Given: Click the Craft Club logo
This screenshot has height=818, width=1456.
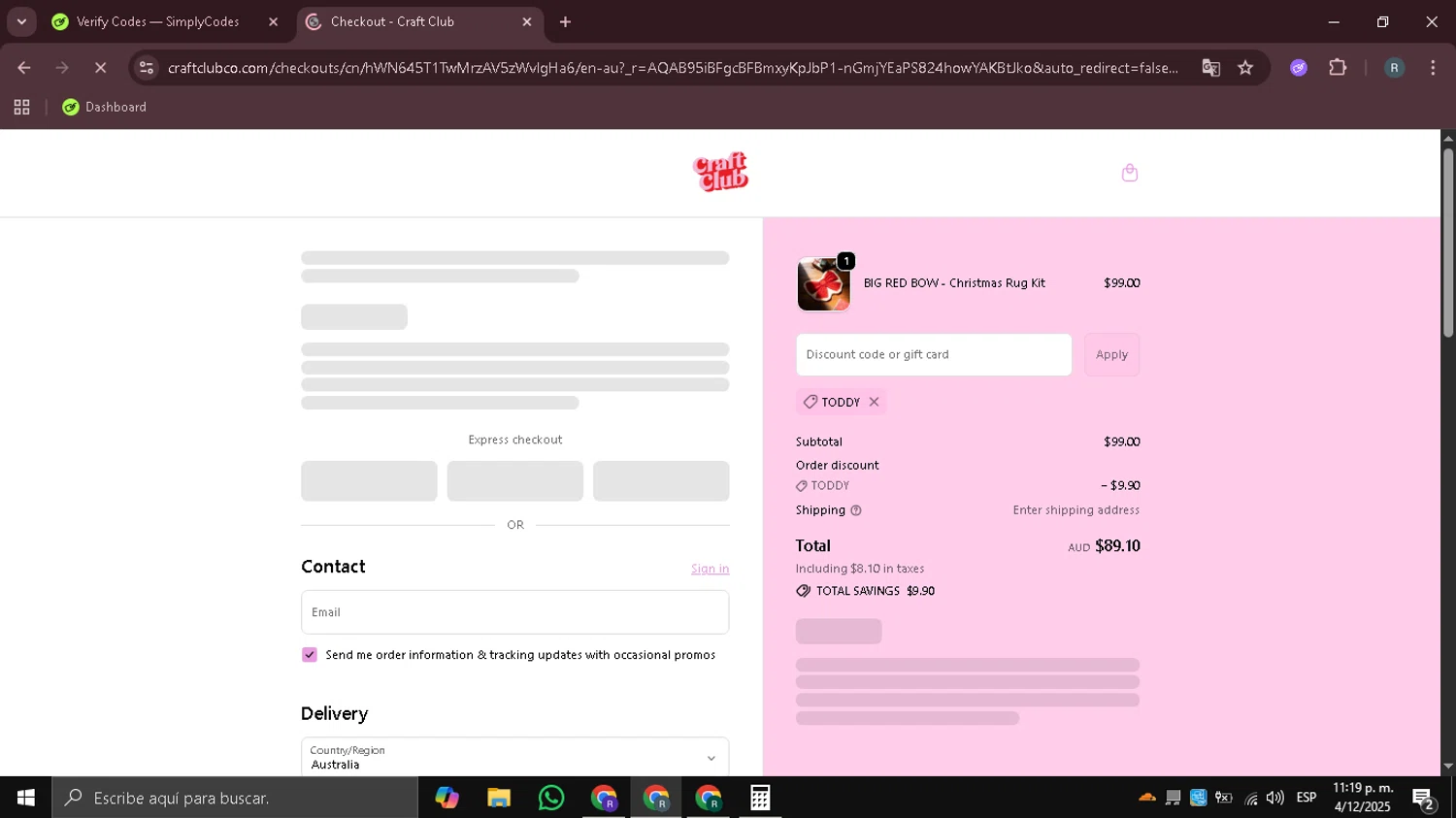Looking at the screenshot, I should click(720, 172).
